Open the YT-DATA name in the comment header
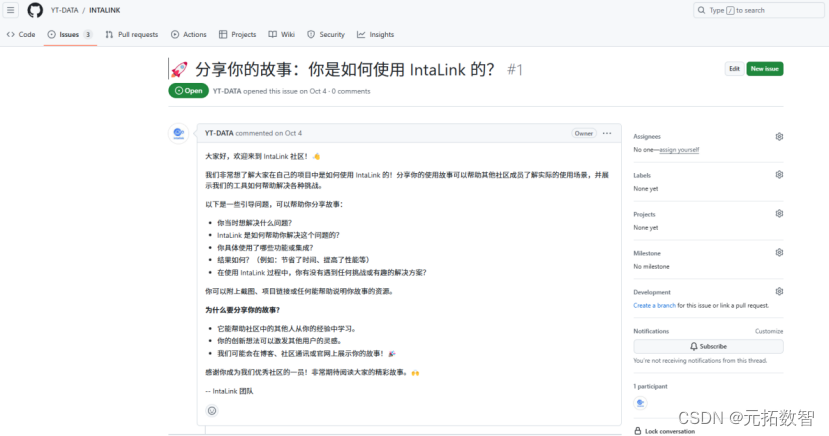 point(219,133)
